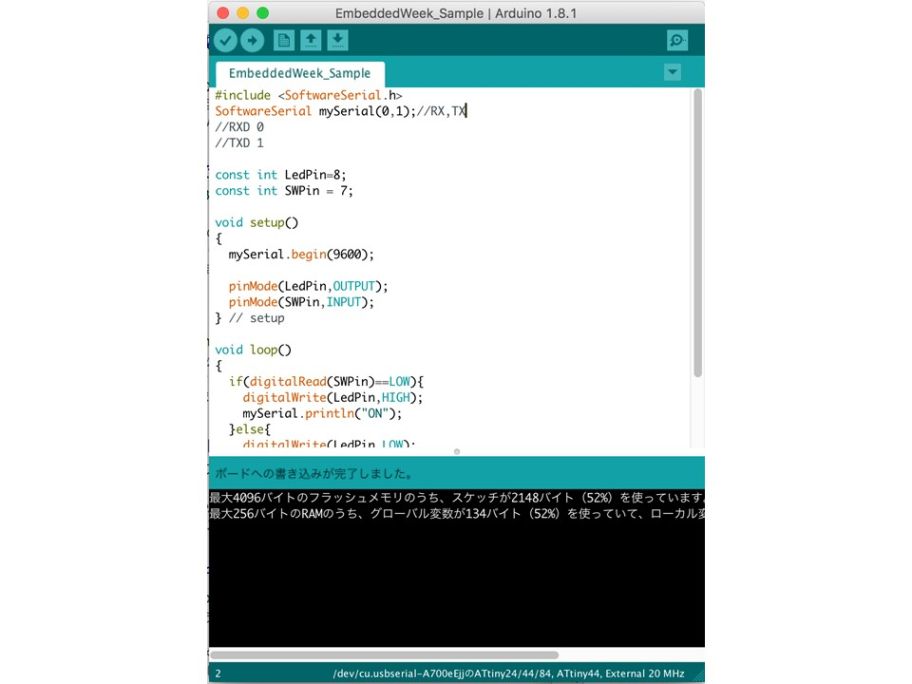
Task: Click the window title 'EmbeddedWeek_Sample | Arduino 1.8.1'
Action: [456, 13]
